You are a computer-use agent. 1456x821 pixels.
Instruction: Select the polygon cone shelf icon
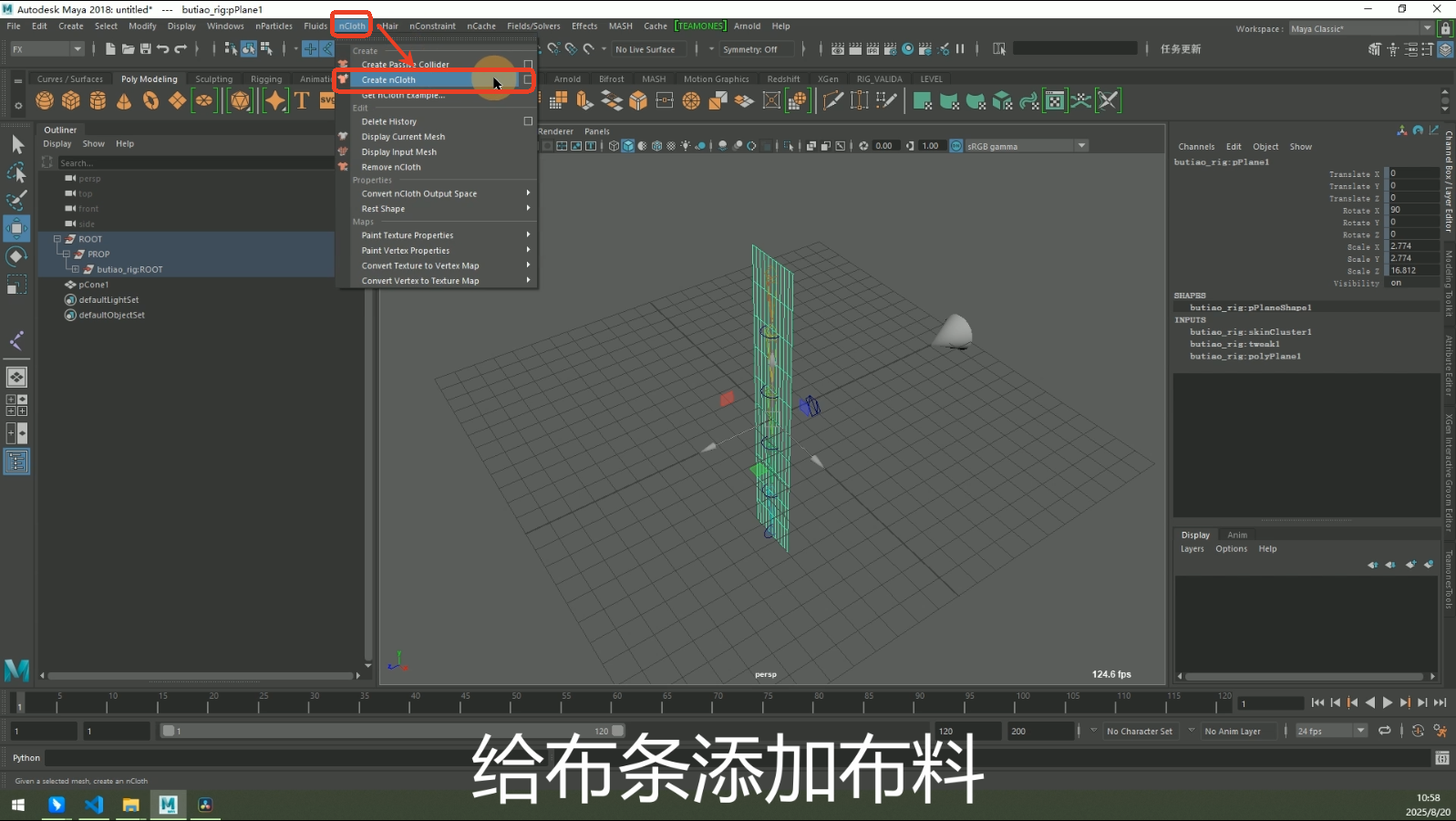click(x=124, y=100)
